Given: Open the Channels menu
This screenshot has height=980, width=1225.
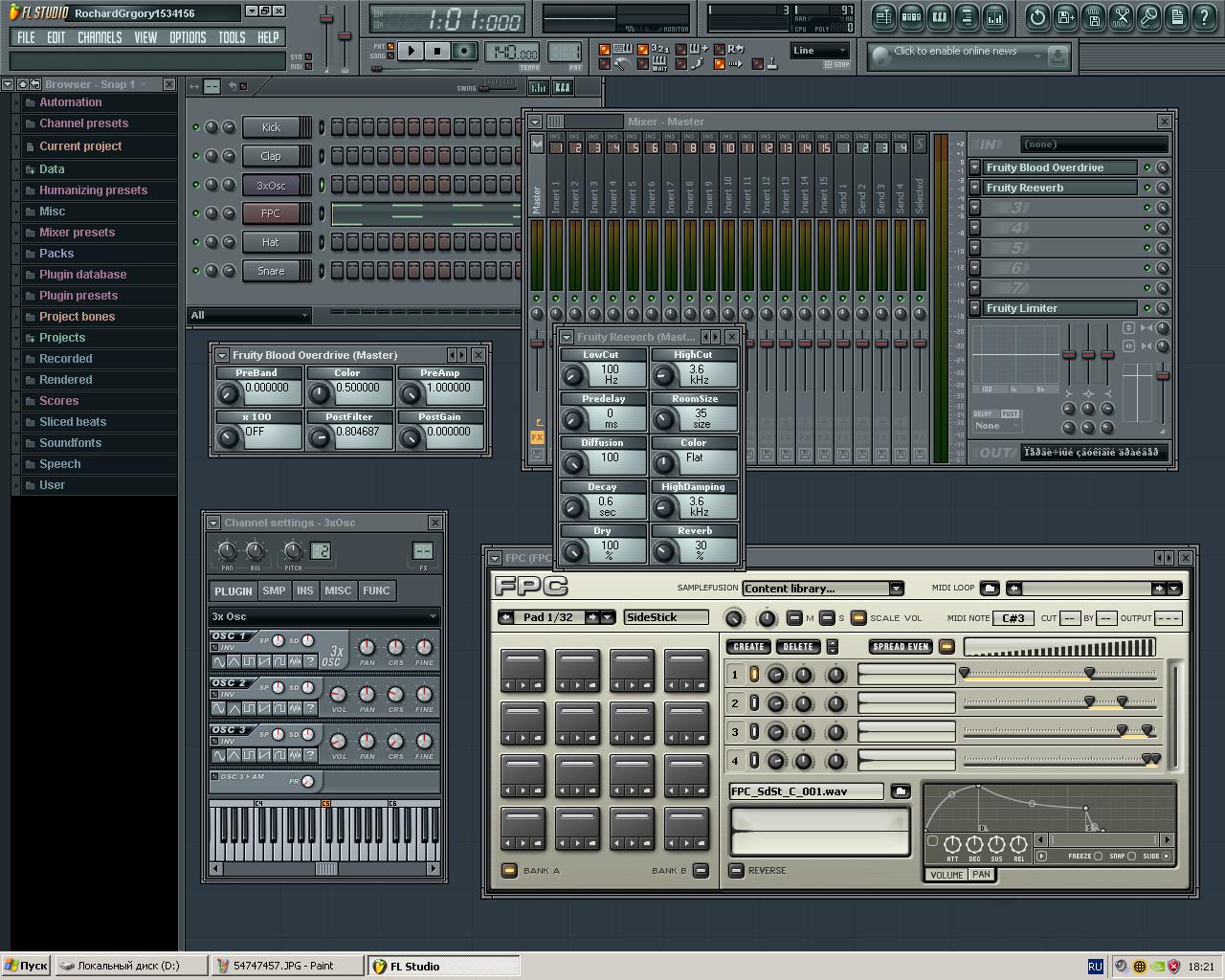Looking at the screenshot, I should tap(100, 37).
